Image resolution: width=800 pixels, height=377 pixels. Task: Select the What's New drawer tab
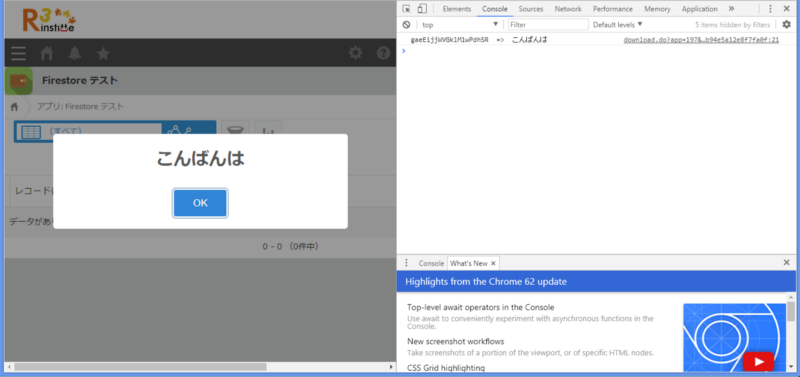(x=469, y=263)
